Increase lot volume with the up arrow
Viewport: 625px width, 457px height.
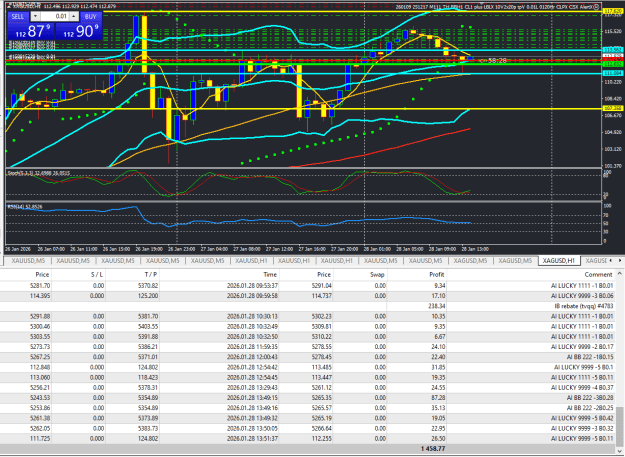tap(74, 16)
